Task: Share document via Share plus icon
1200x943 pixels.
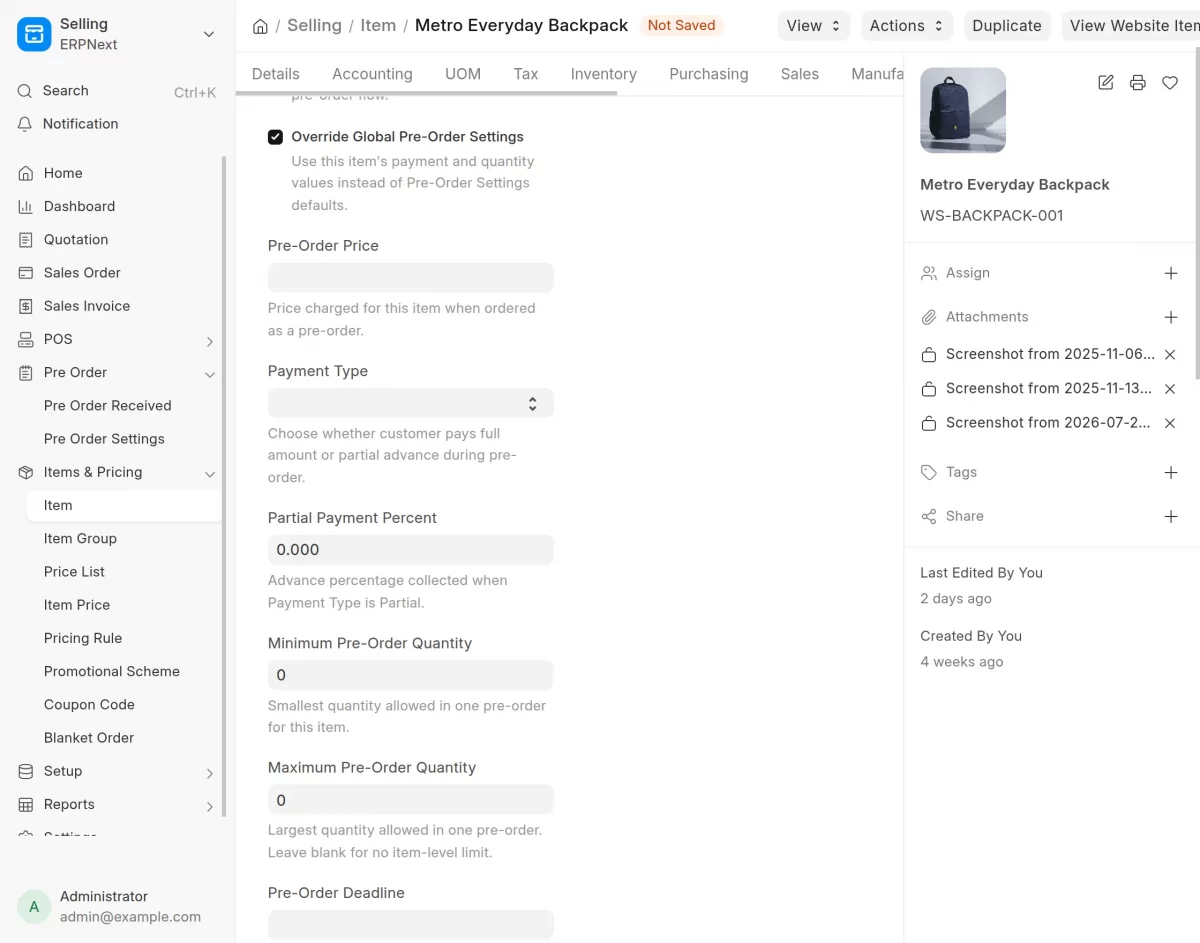Action: [x=1171, y=516]
